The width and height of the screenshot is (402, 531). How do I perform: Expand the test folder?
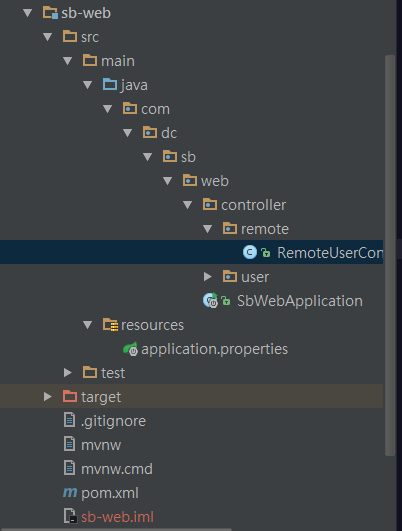pos(68,373)
